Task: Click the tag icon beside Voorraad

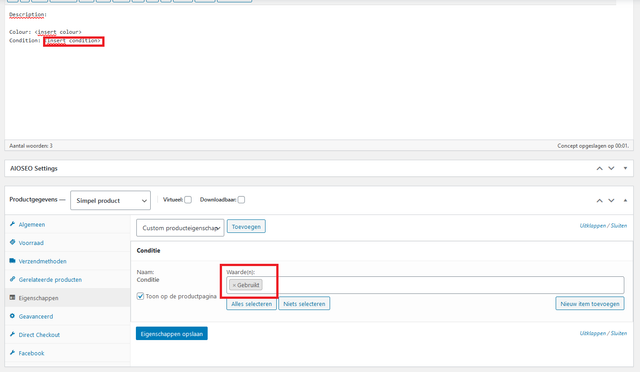Action: [12, 242]
